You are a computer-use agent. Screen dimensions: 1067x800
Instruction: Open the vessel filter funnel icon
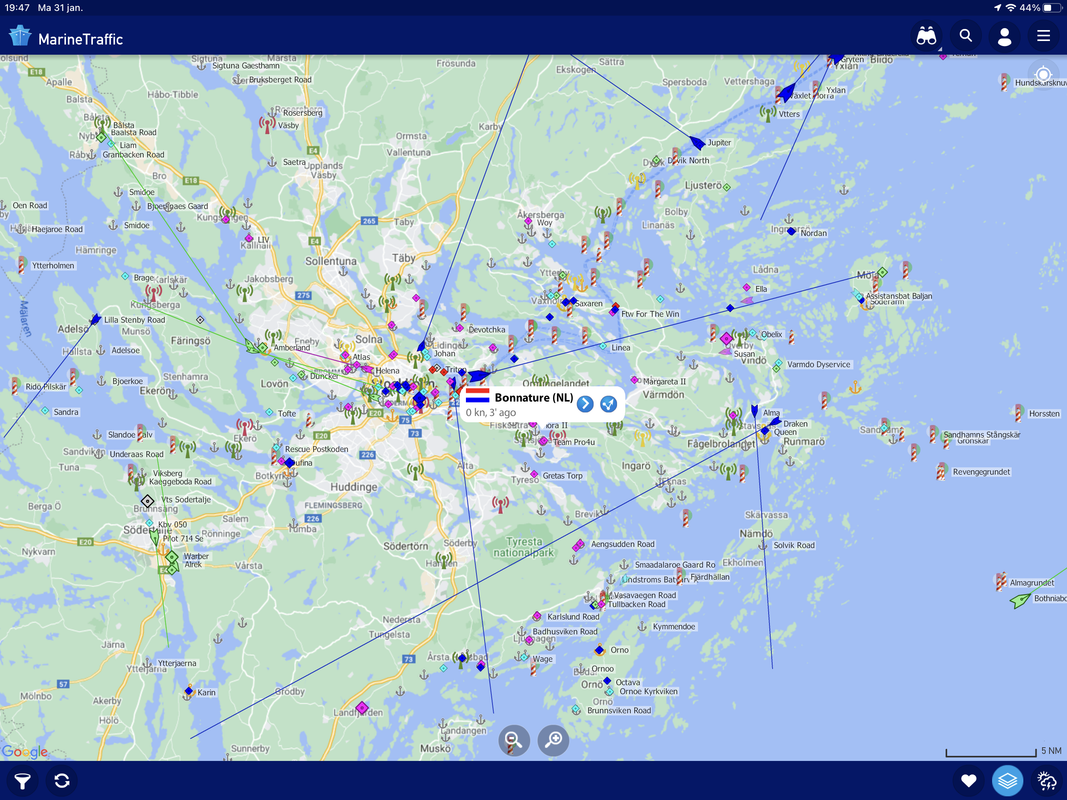(22, 781)
